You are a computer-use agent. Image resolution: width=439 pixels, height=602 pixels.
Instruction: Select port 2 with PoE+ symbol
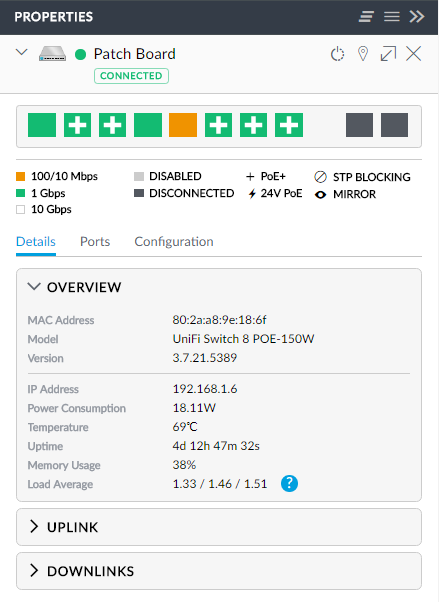click(x=77, y=125)
